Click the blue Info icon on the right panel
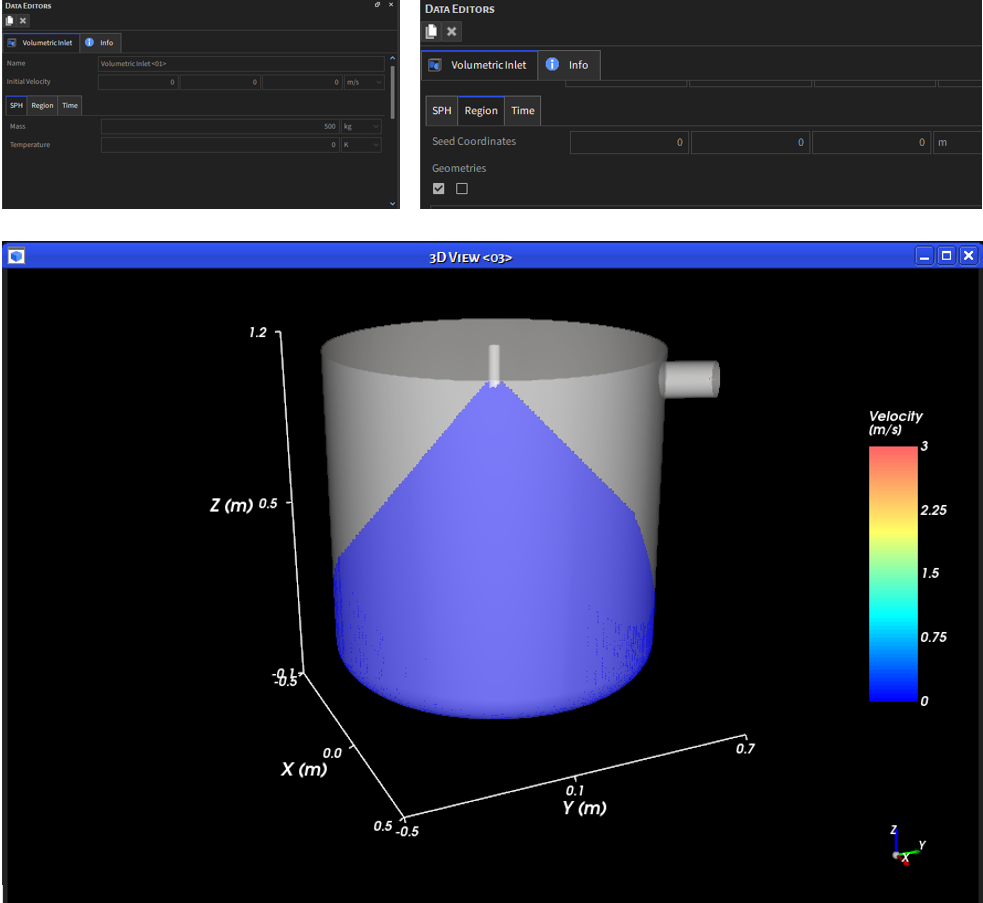Screen dimensions: 983x903 [x=551, y=64]
